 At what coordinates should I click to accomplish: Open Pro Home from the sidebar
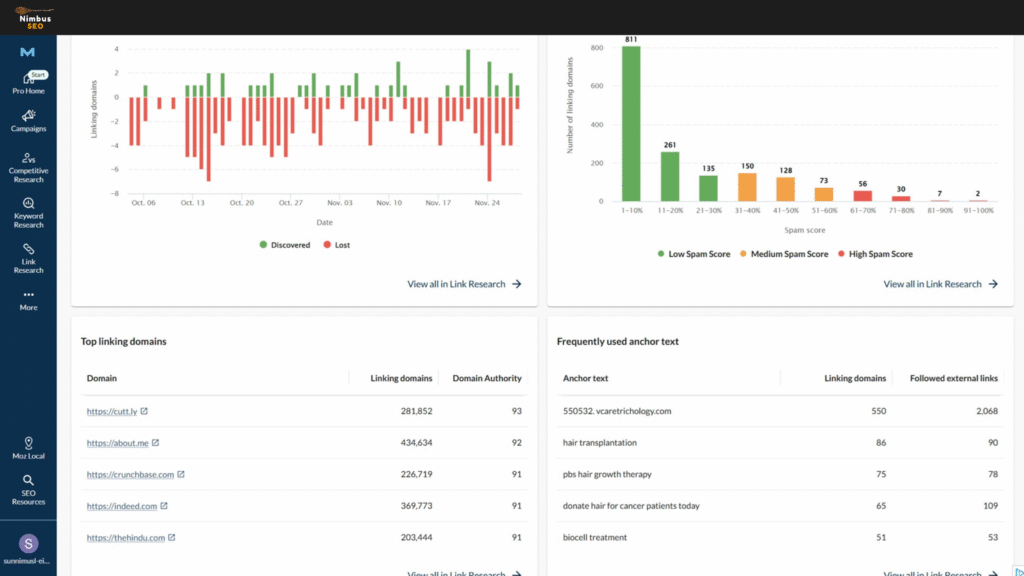[x=28, y=83]
